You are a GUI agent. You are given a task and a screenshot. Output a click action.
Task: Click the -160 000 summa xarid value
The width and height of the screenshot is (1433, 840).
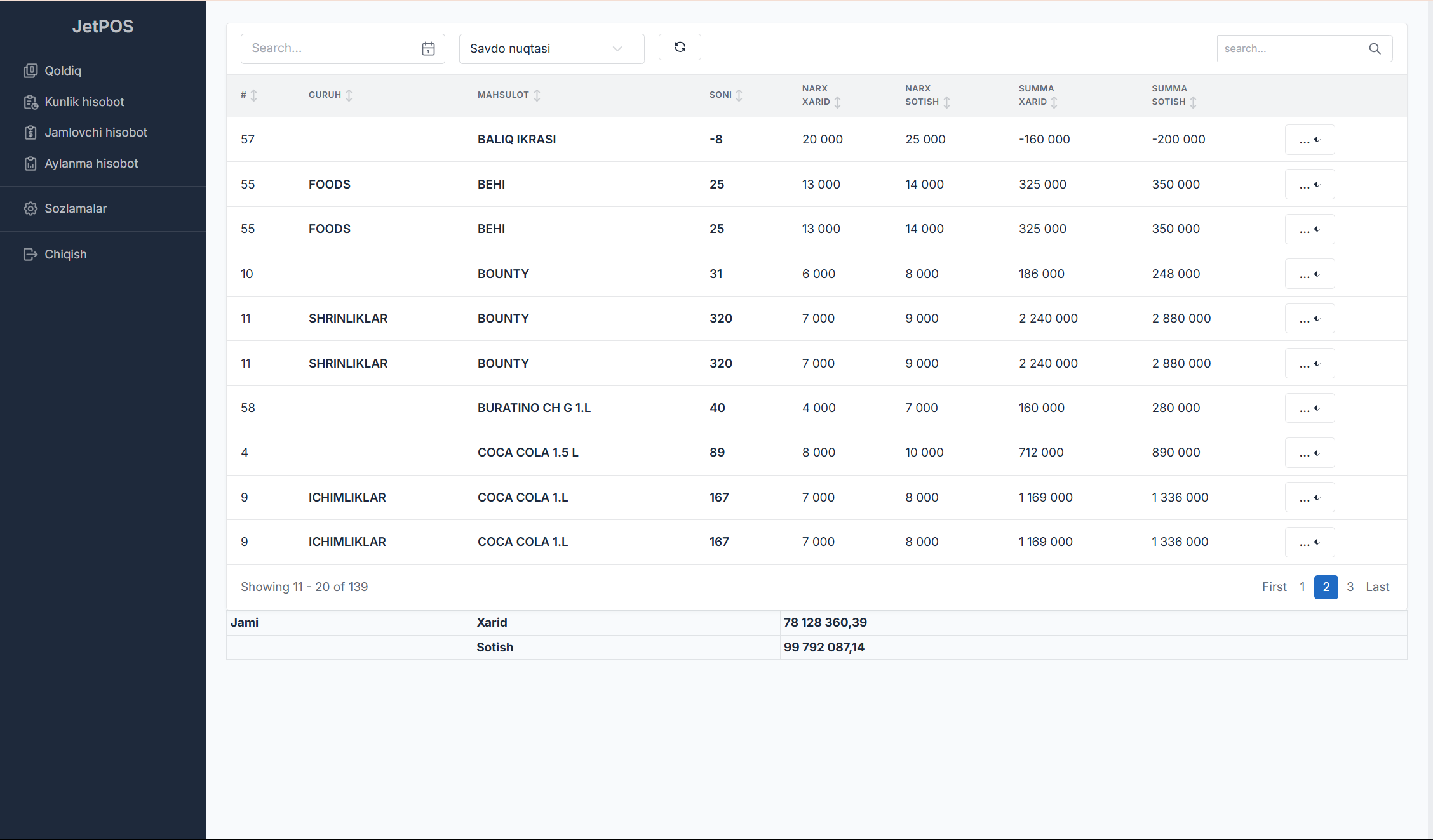tap(1044, 139)
